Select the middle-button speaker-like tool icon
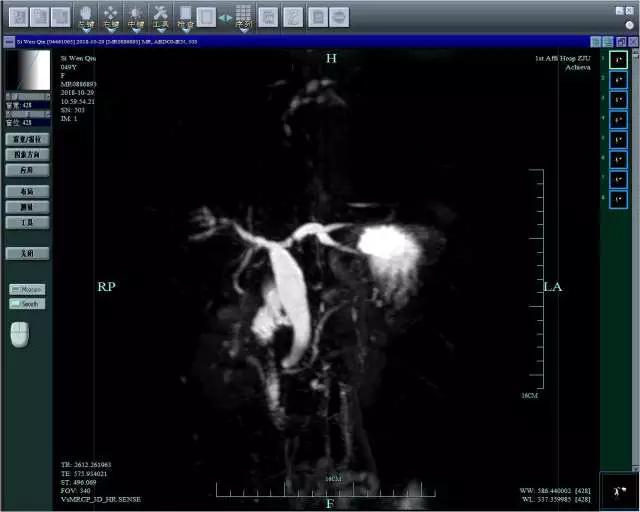Screen dimensions: 640x512 [x=135, y=14]
